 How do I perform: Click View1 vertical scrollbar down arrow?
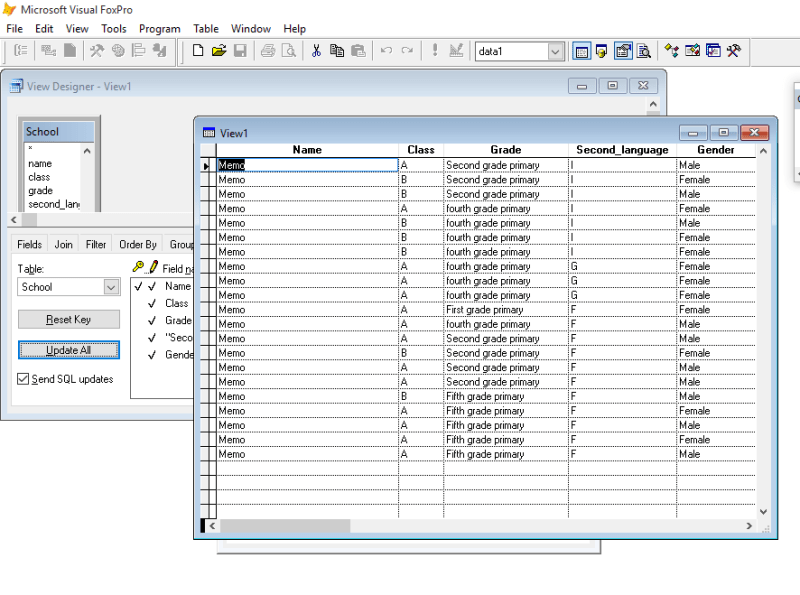pos(763,511)
